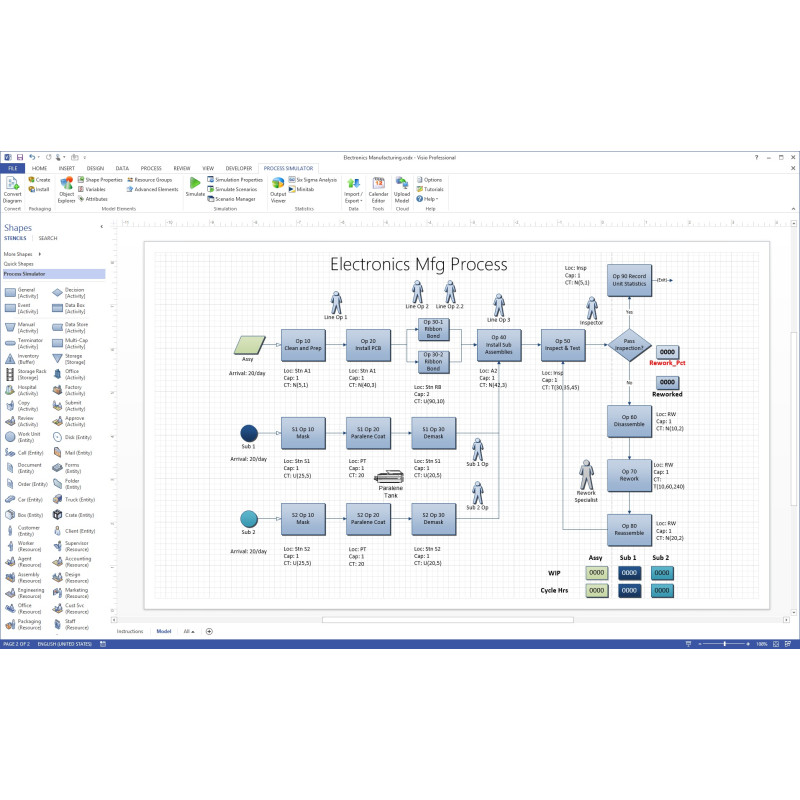
Task: Switch to the DEVELOPER ribbon tab
Action: pyautogui.click(x=239, y=168)
